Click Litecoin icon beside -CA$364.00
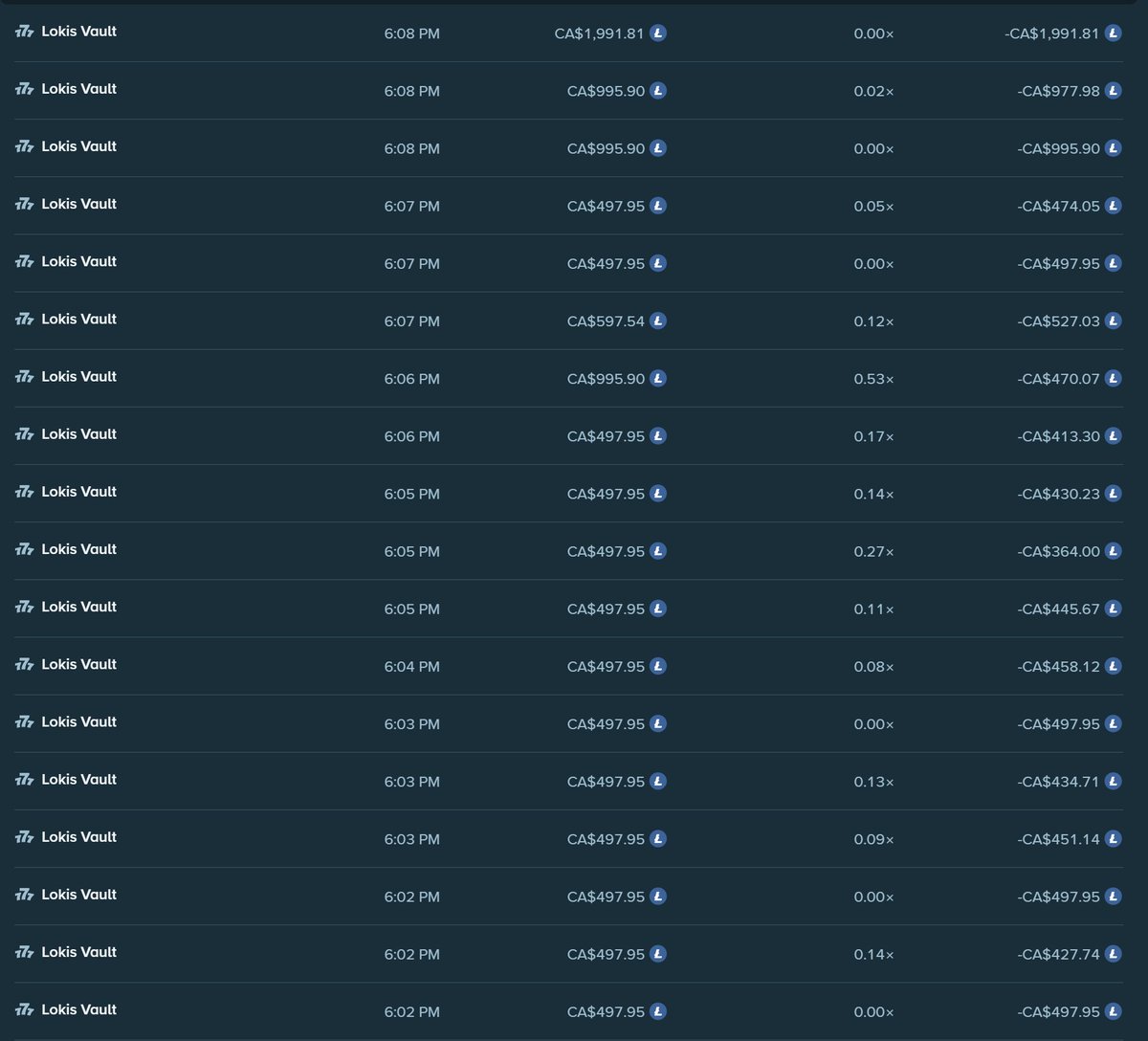 1113,551
